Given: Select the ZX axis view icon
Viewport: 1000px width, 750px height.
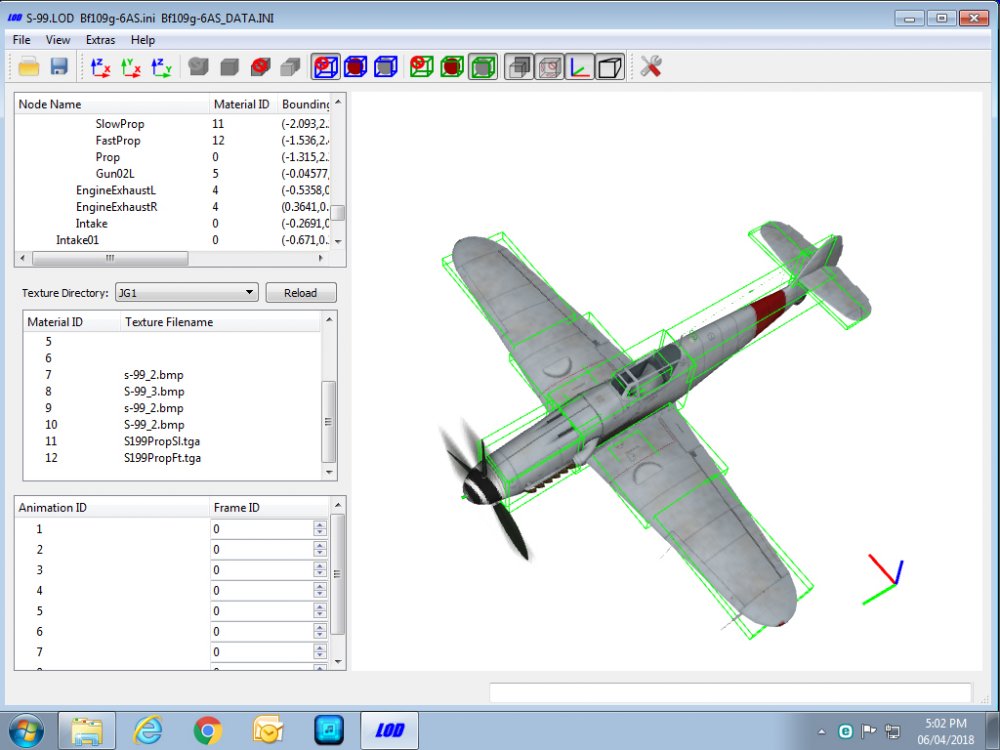Looking at the screenshot, I should (100, 67).
